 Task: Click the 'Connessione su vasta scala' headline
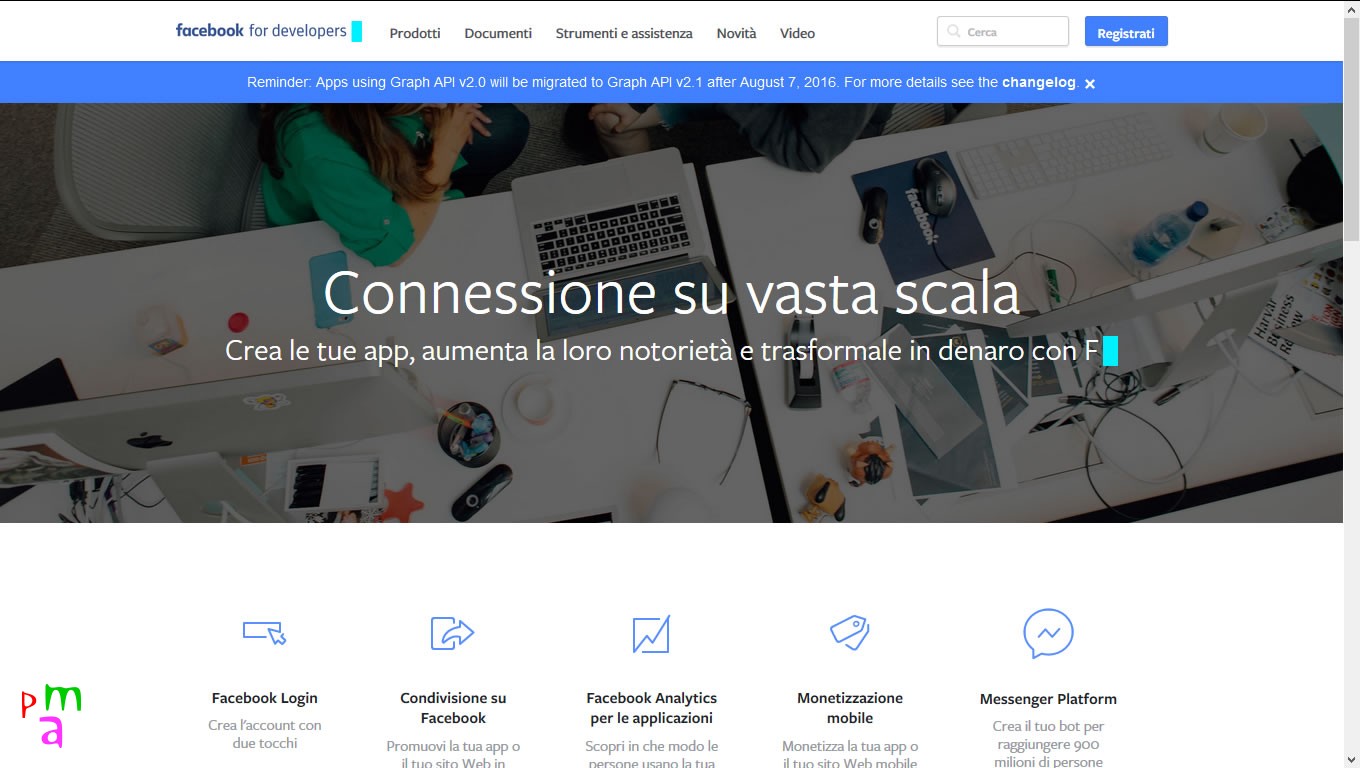click(x=671, y=293)
